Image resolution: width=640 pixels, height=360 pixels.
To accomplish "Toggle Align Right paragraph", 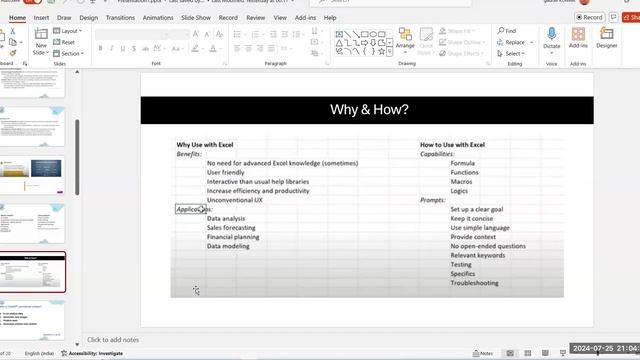I will point(260,49).
